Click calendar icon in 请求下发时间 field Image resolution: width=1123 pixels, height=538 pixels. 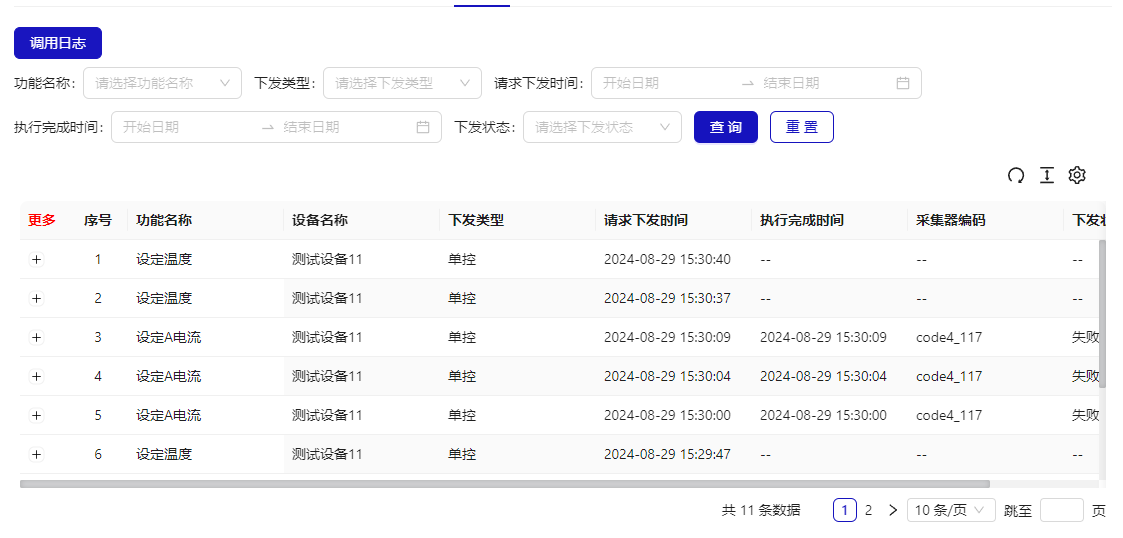[903, 84]
